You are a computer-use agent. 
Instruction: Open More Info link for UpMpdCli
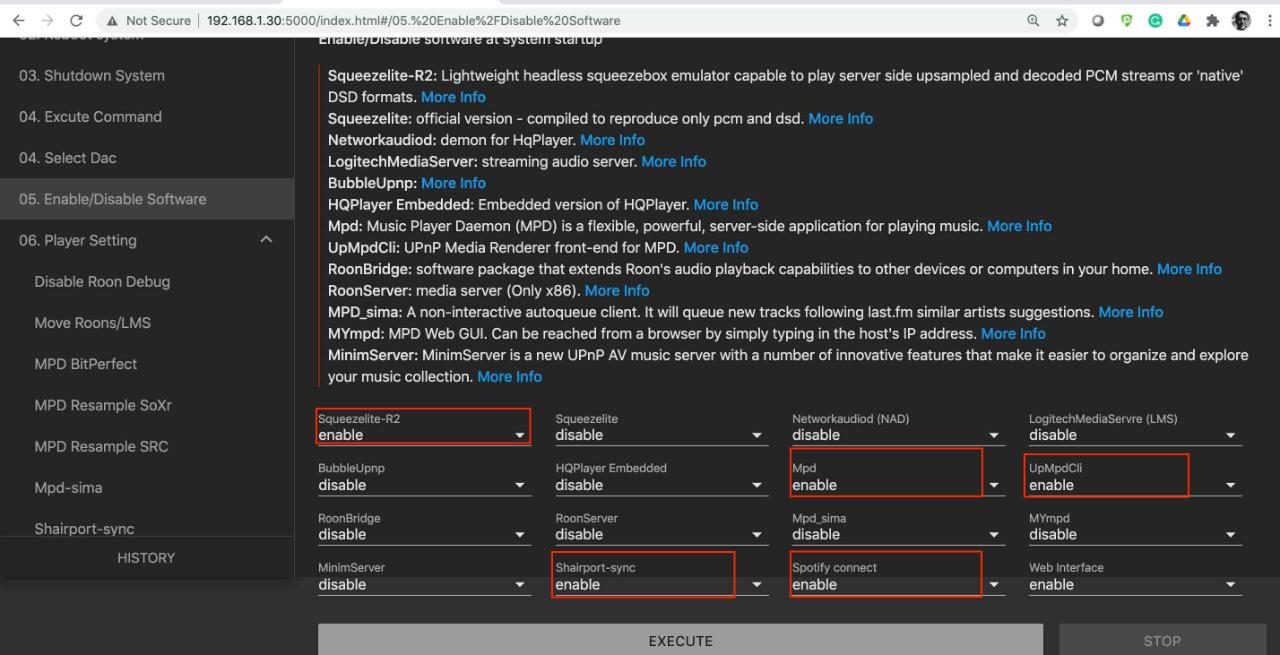coord(716,247)
